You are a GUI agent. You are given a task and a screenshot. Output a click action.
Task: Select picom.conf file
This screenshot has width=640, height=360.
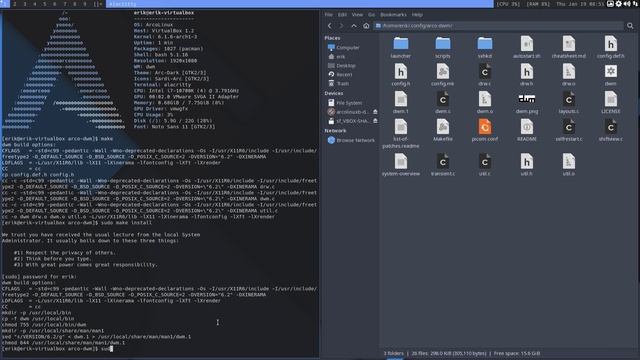[484, 131]
